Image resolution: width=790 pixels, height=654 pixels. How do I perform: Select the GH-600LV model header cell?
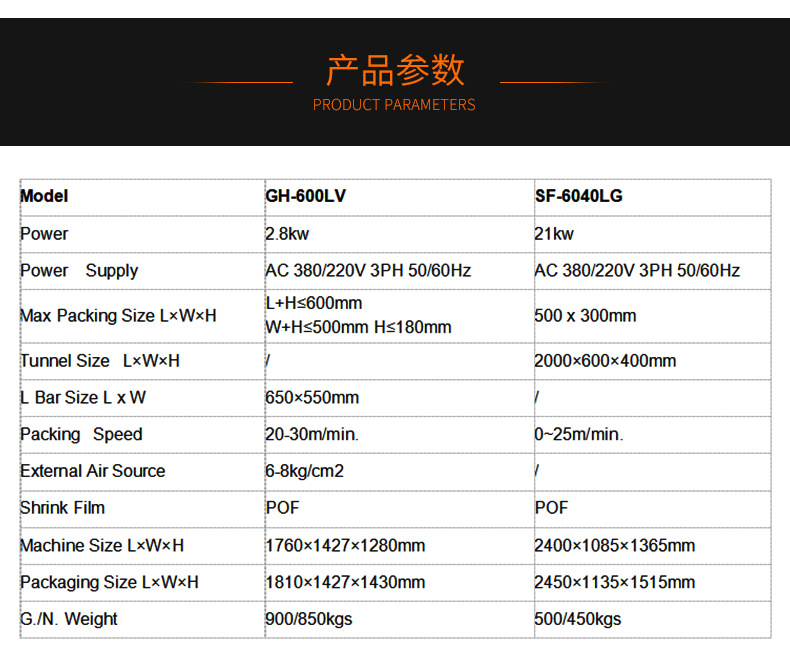pyautogui.click(x=306, y=196)
